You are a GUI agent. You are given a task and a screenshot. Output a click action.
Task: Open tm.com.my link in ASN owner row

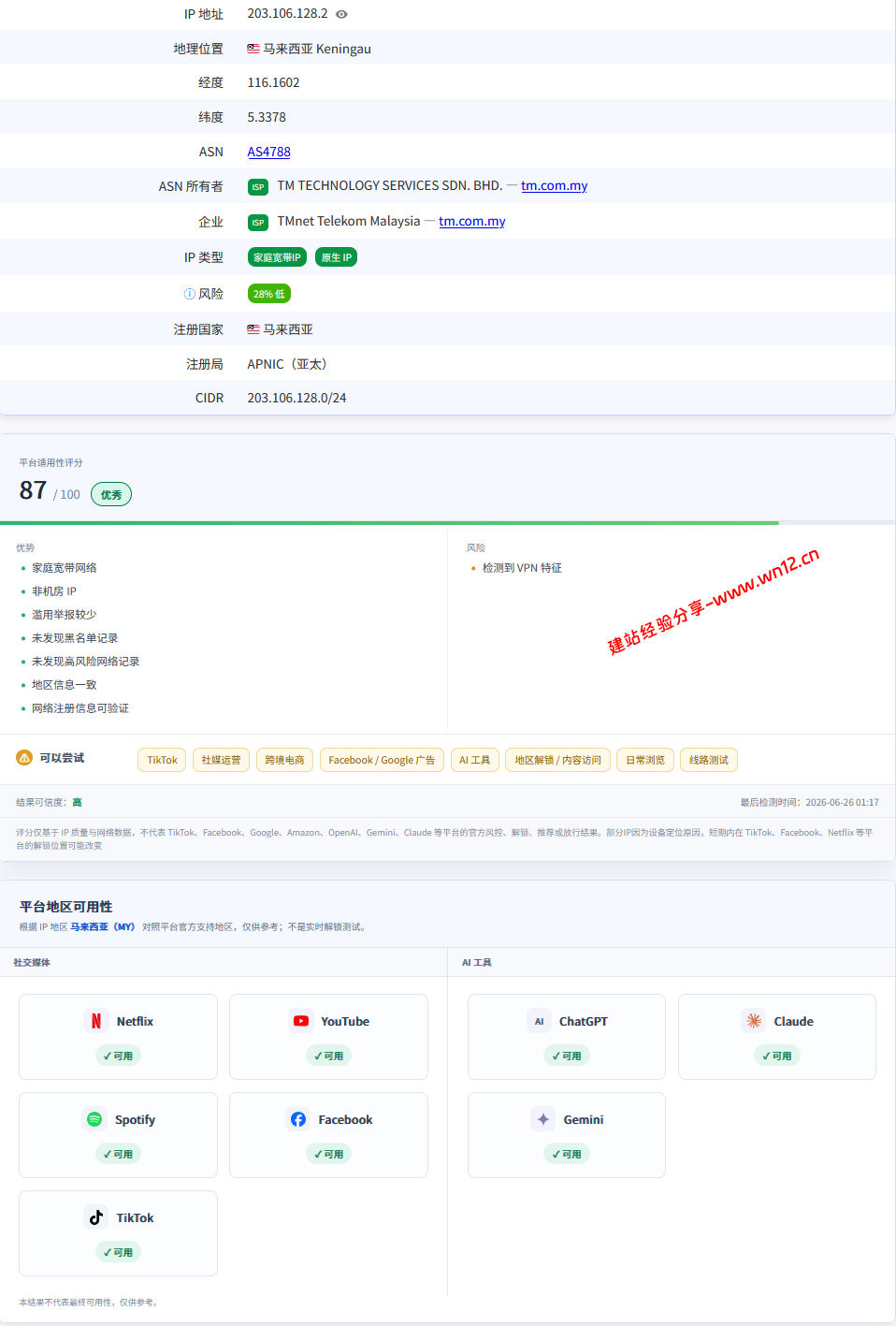(x=555, y=185)
